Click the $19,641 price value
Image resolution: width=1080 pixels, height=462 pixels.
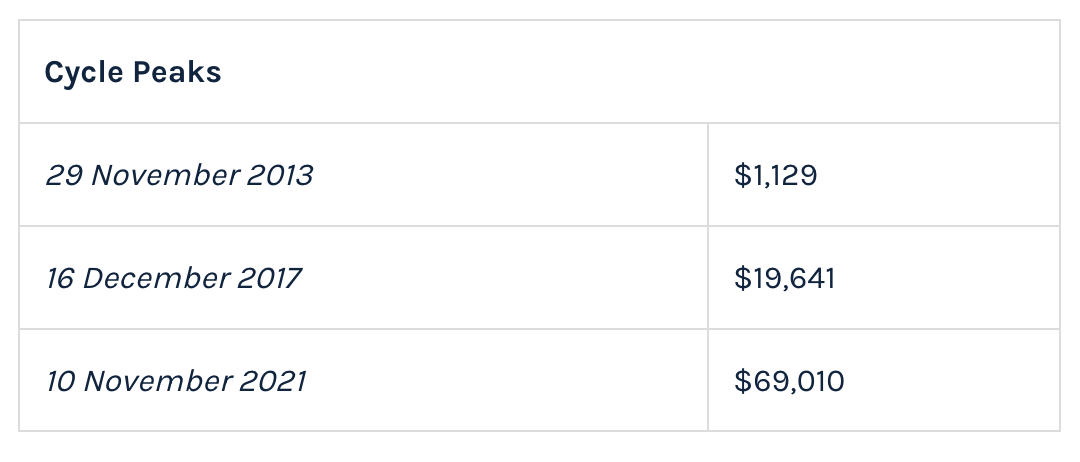784,278
